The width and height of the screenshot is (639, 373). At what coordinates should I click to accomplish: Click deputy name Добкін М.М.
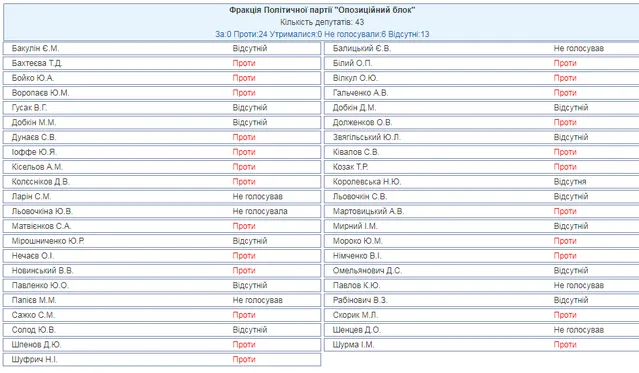(34, 122)
